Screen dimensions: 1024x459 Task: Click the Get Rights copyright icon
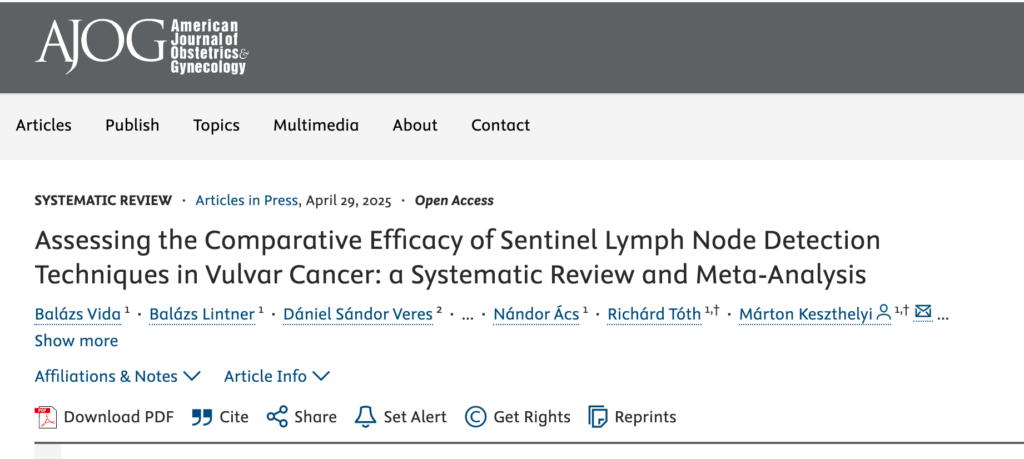(x=476, y=417)
